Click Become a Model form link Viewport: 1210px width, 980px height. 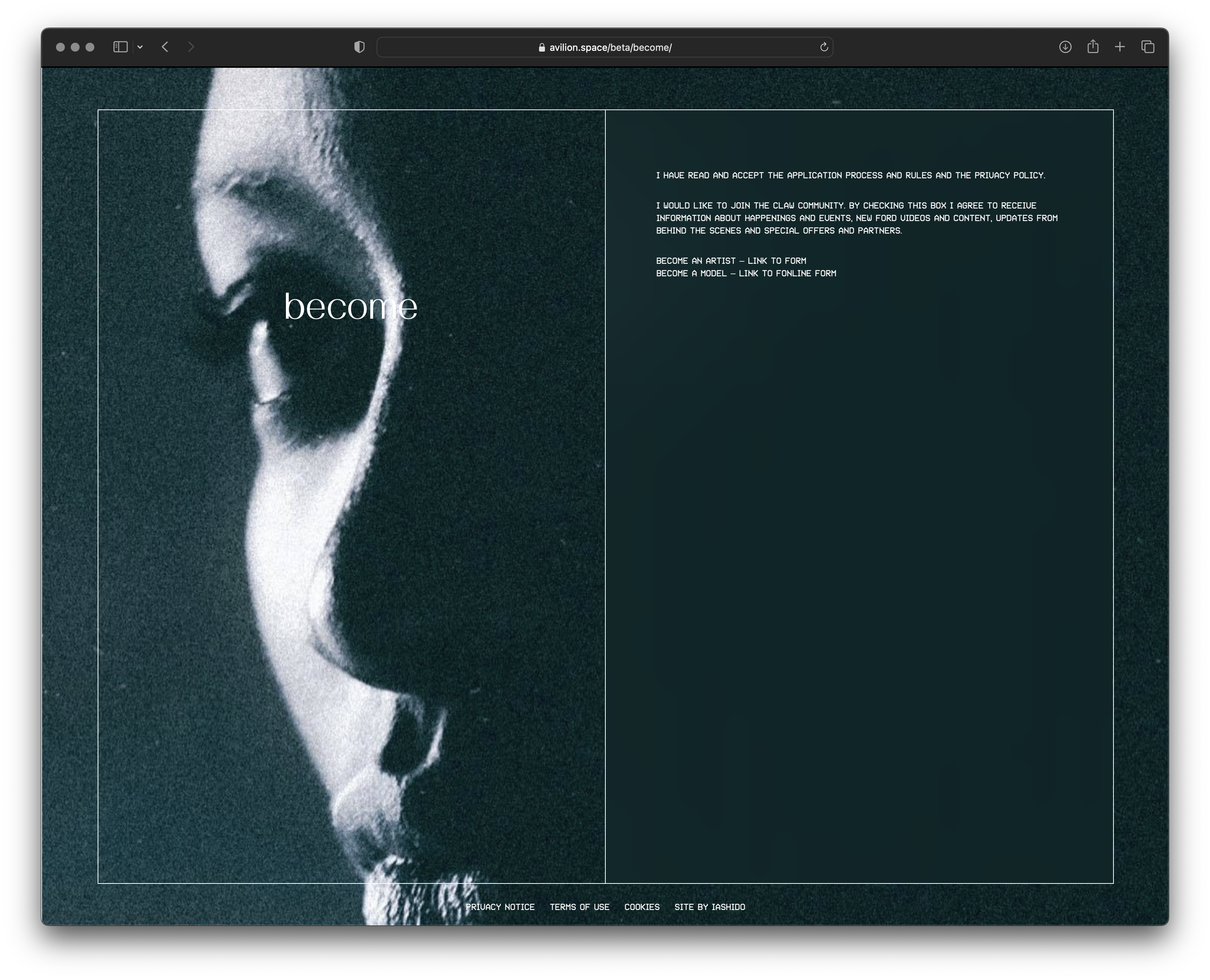(745, 273)
